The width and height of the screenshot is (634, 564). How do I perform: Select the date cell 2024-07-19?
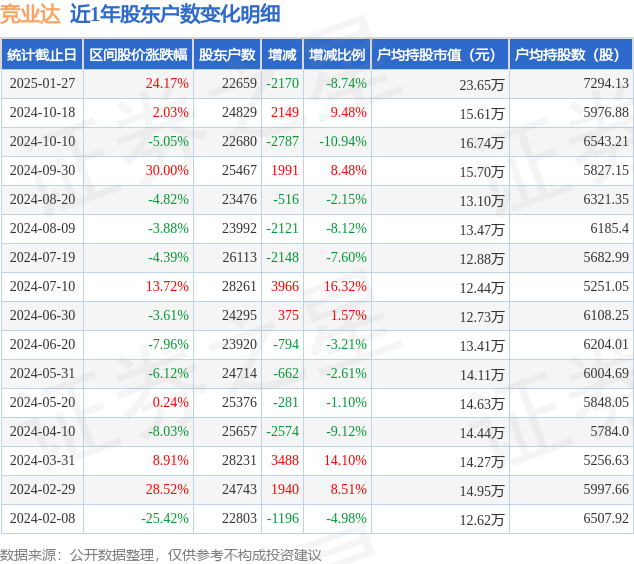(x=42, y=257)
